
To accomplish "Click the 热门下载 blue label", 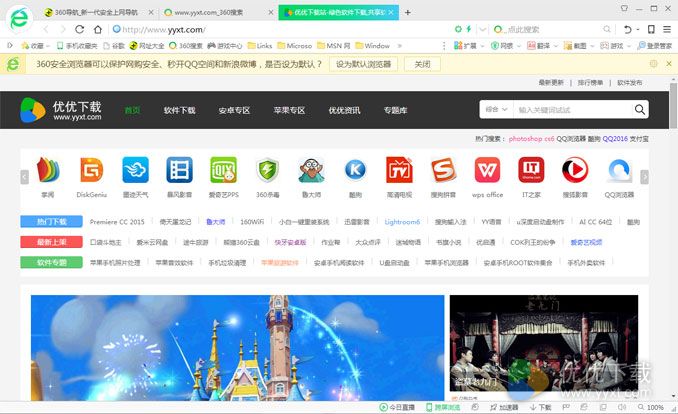I will (51, 221).
